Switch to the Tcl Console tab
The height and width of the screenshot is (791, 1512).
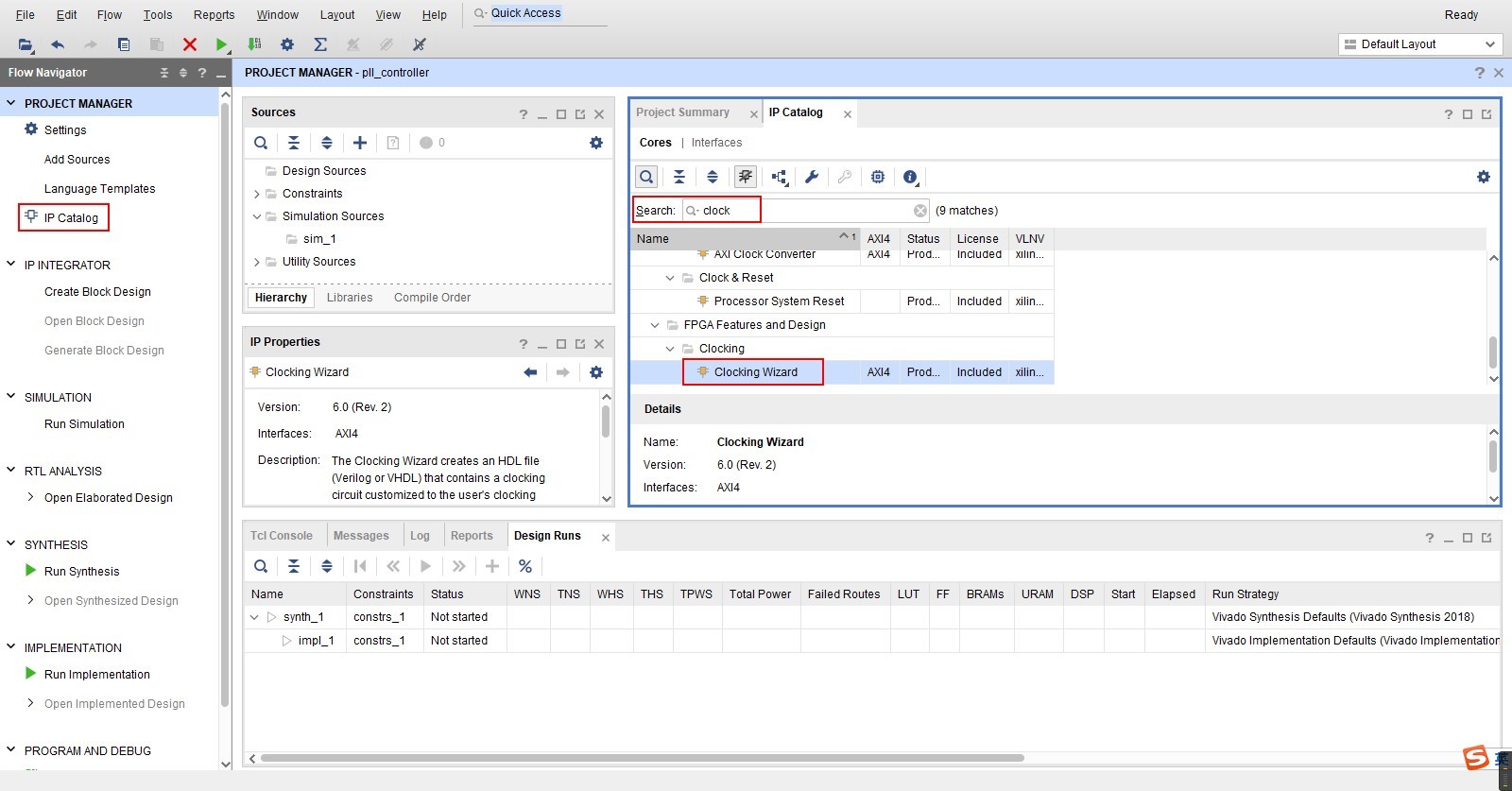click(281, 536)
